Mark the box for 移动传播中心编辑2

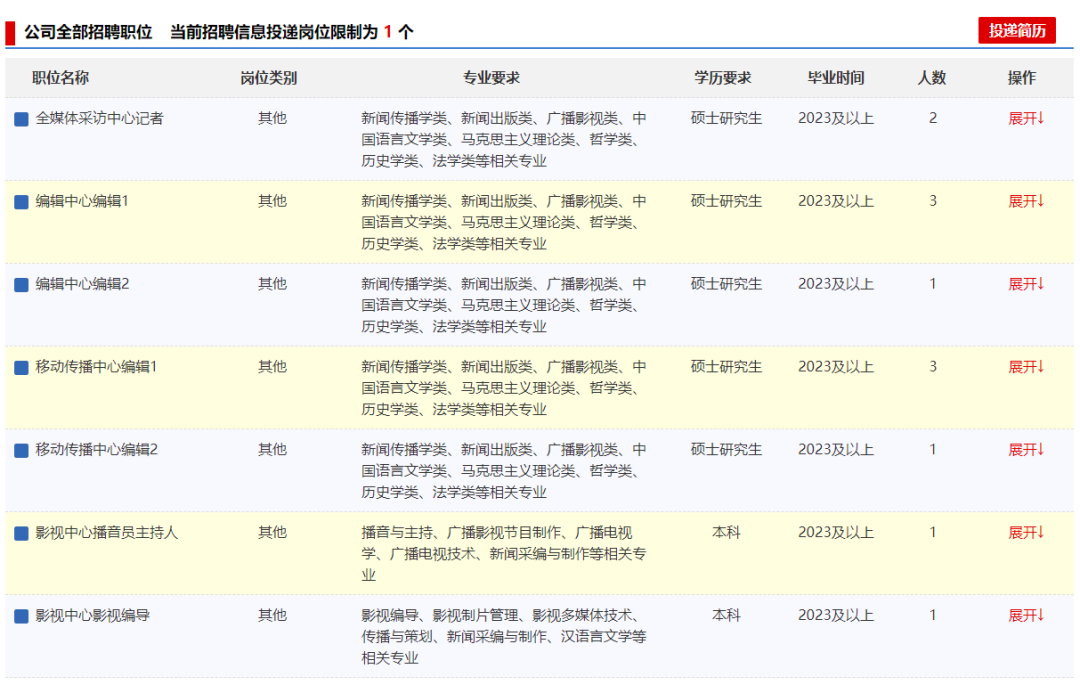[21, 451]
